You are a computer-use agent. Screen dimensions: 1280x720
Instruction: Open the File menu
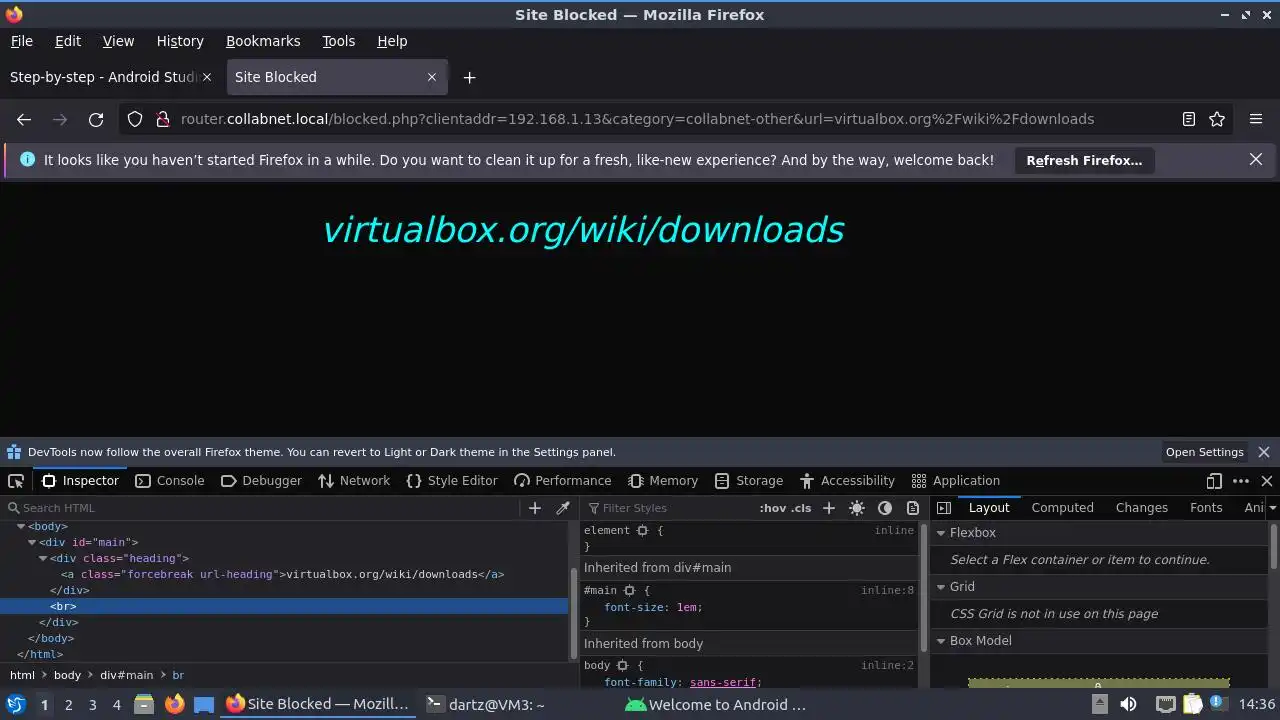click(x=21, y=41)
